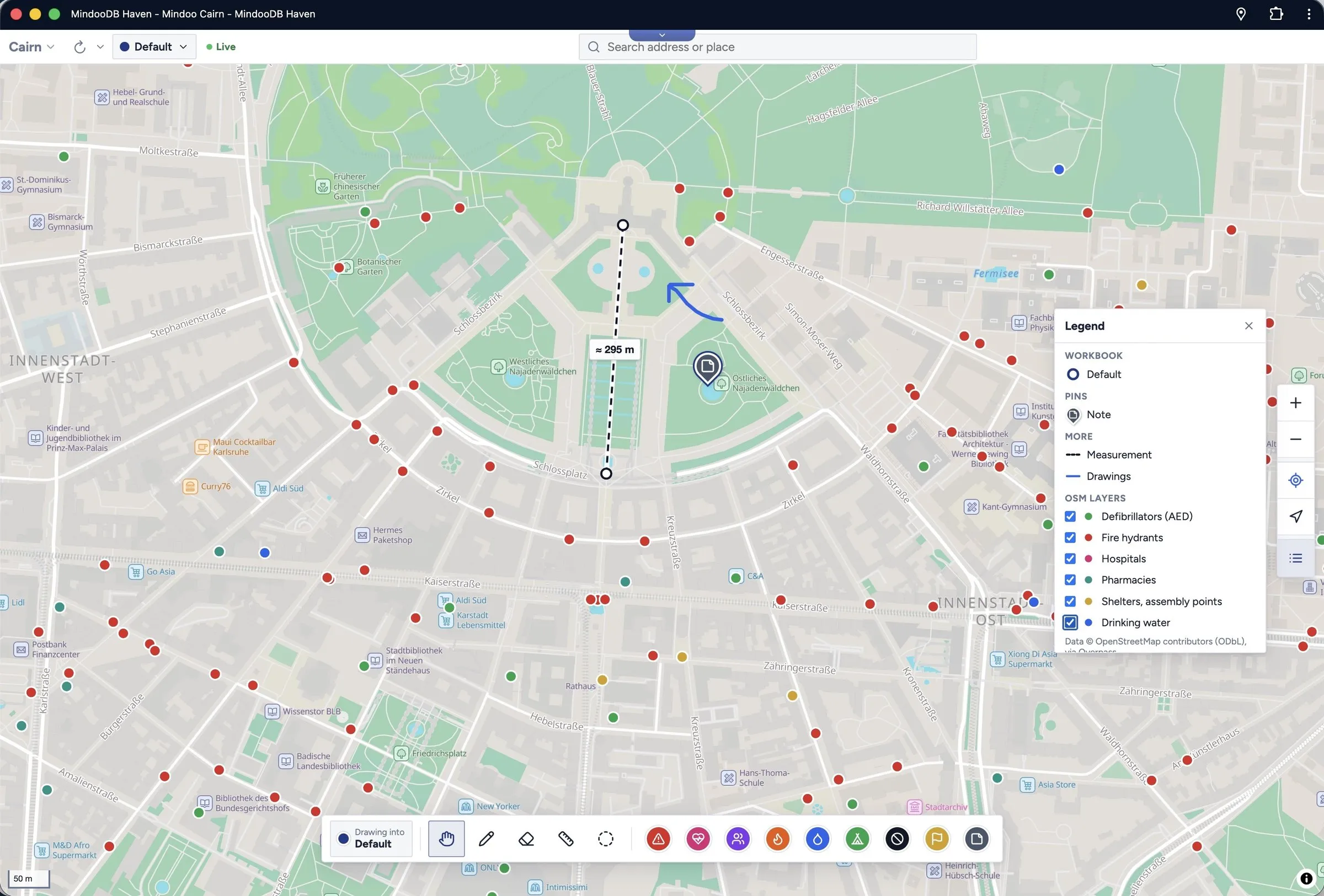This screenshot has width=1324, height=896.
Task: Select the hand pan tool
Action: (x=446, y=839)
